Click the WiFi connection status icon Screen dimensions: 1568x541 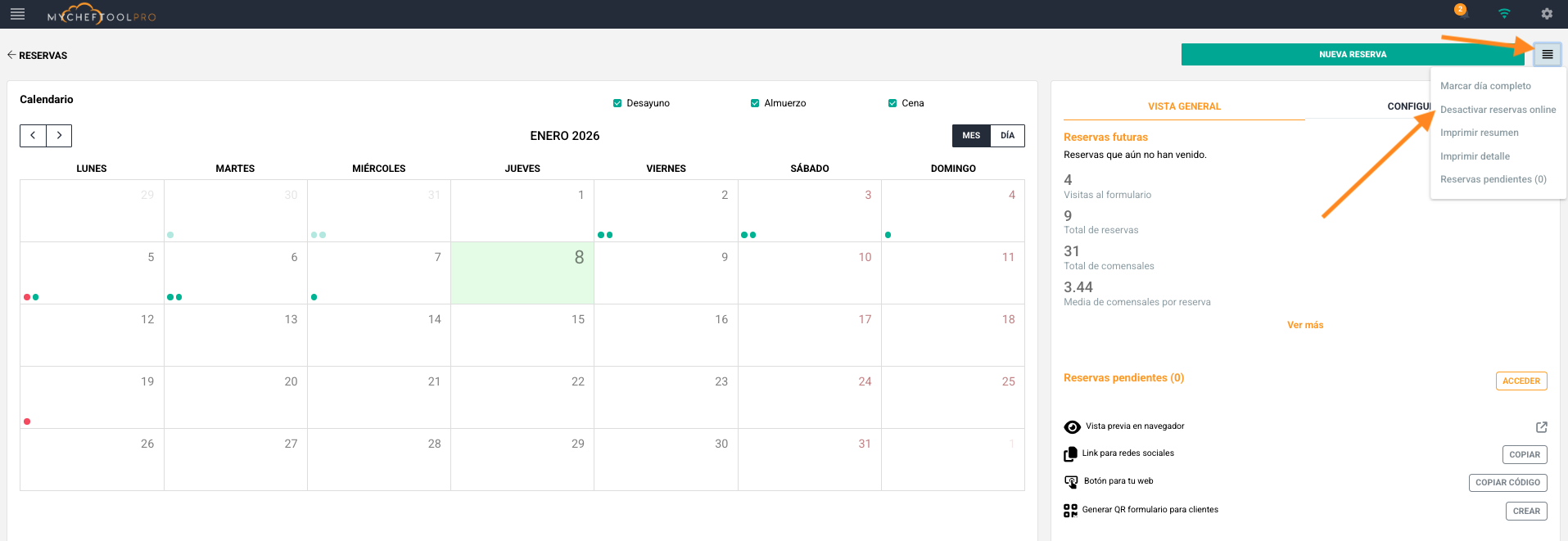1504,14
